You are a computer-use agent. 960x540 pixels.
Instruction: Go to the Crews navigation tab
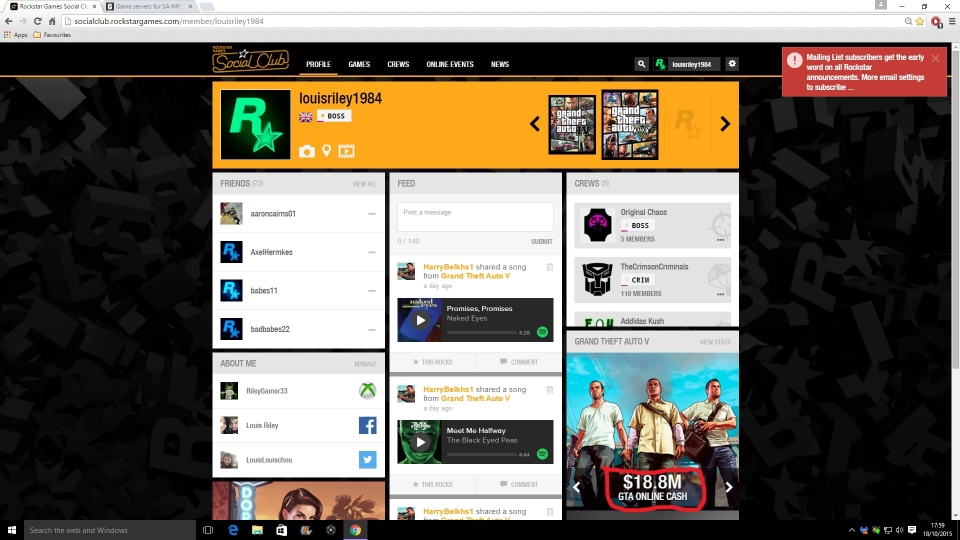coord(398,64)
